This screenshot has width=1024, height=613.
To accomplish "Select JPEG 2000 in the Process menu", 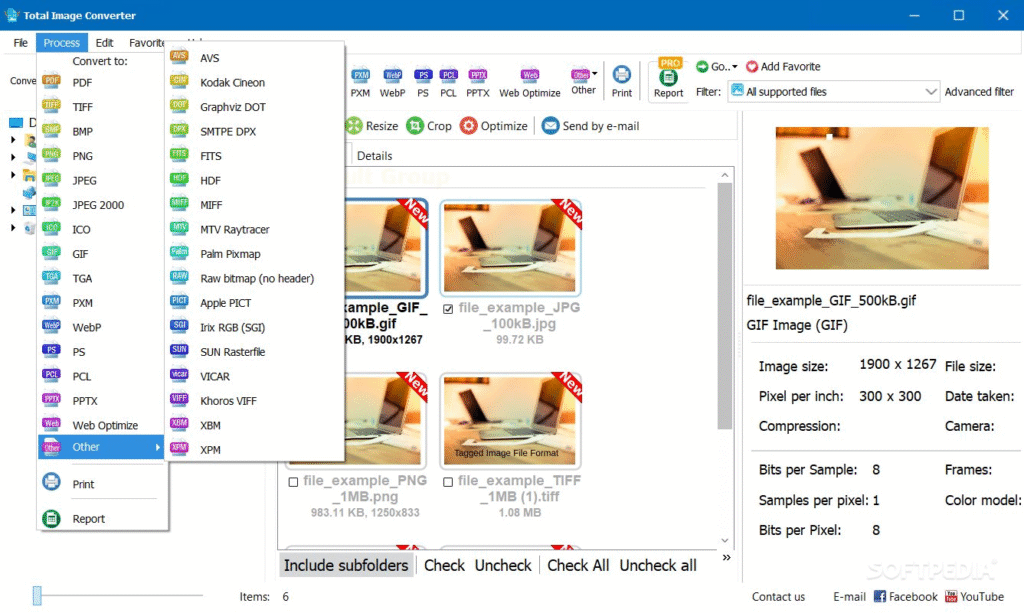I will pos(98,205).
